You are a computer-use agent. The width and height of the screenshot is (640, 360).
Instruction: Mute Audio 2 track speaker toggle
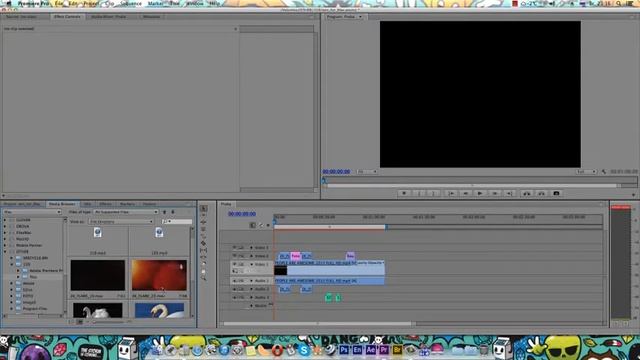(234, 289)
